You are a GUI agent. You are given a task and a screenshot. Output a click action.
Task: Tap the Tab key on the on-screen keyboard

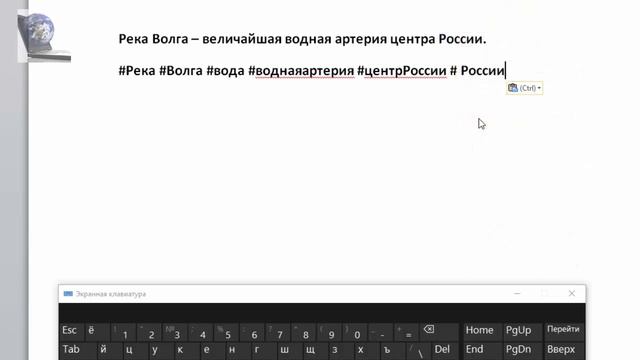tap(78, 351)
